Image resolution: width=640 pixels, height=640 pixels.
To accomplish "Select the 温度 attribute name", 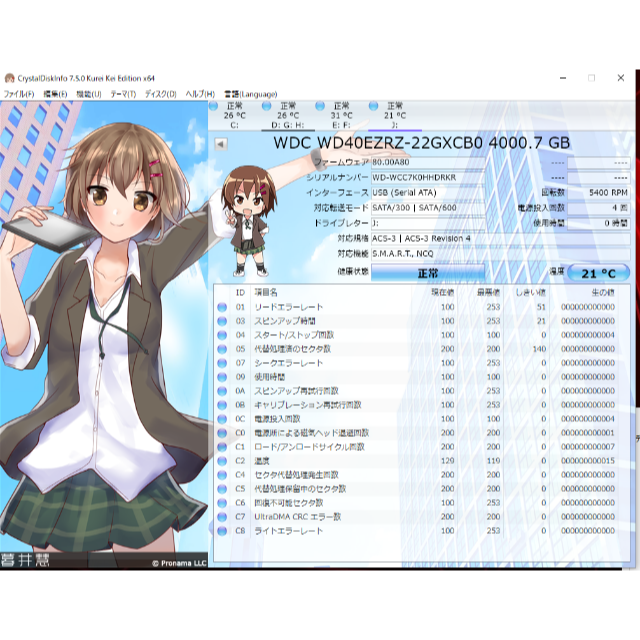I will coord(262,461).
